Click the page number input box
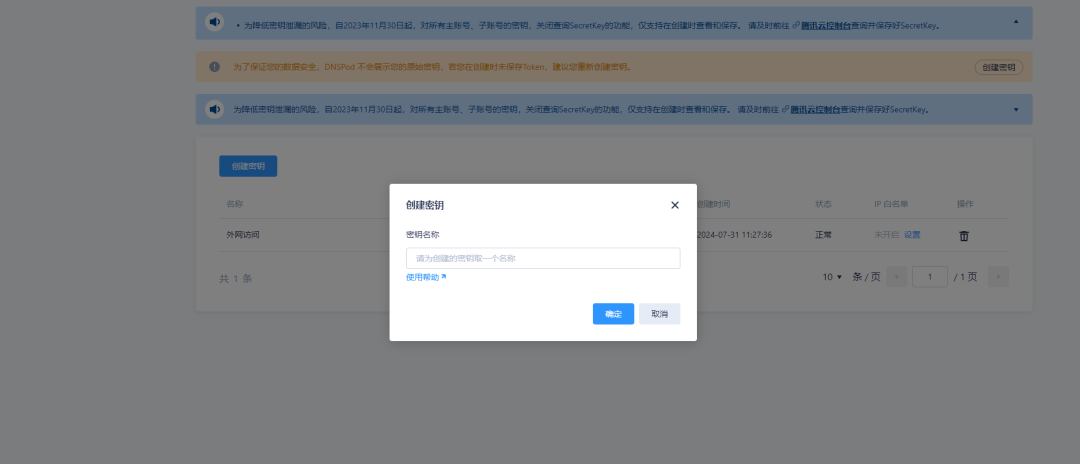Viewport: 1080px width, 464px height. [x=929, y=277]
